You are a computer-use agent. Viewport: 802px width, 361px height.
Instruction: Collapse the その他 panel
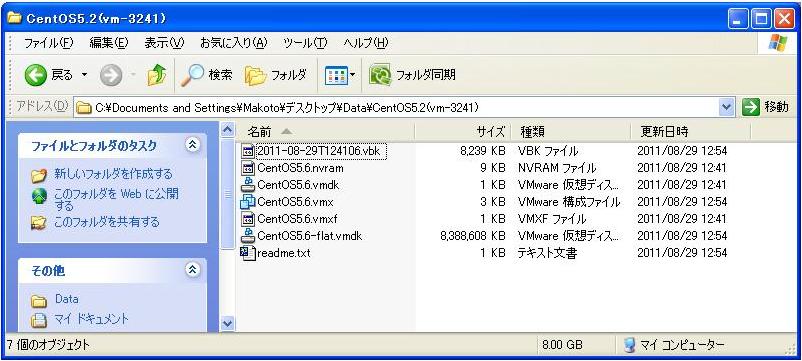tap(193, 269)
